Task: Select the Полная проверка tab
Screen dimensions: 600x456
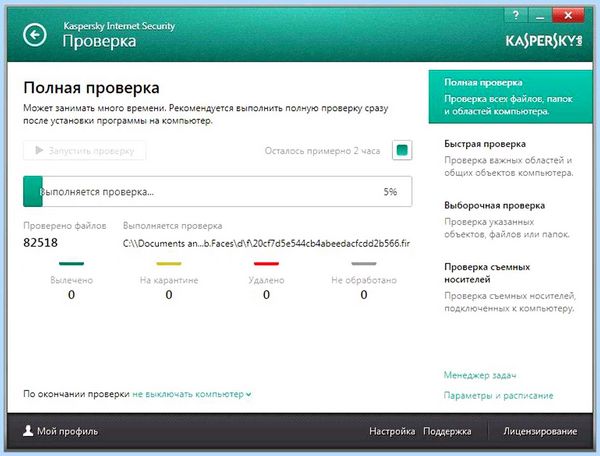Action: (510, 97)
